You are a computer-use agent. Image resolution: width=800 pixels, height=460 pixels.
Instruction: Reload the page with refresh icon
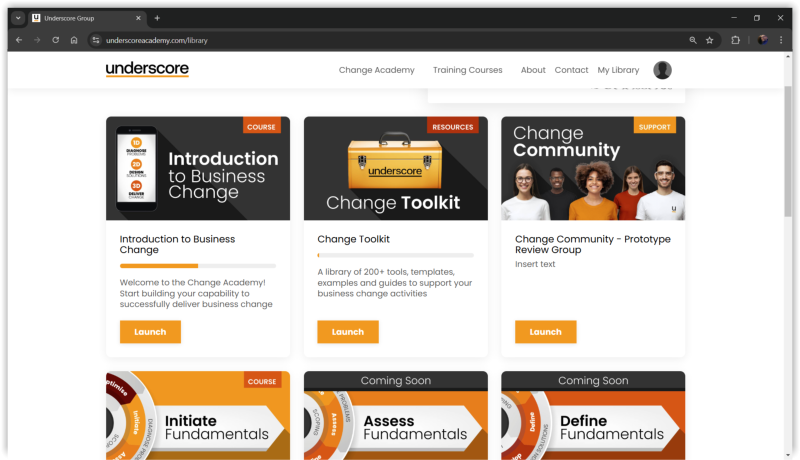(x=56, y=40)
